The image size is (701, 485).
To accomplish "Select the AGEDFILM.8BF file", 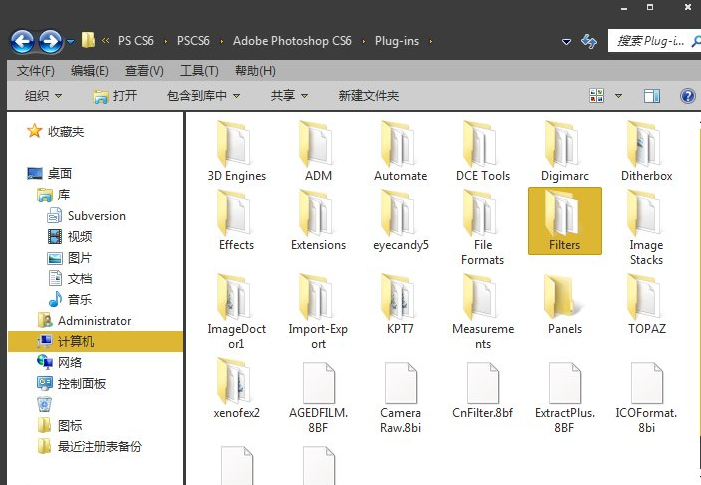I will click(318, 396).
